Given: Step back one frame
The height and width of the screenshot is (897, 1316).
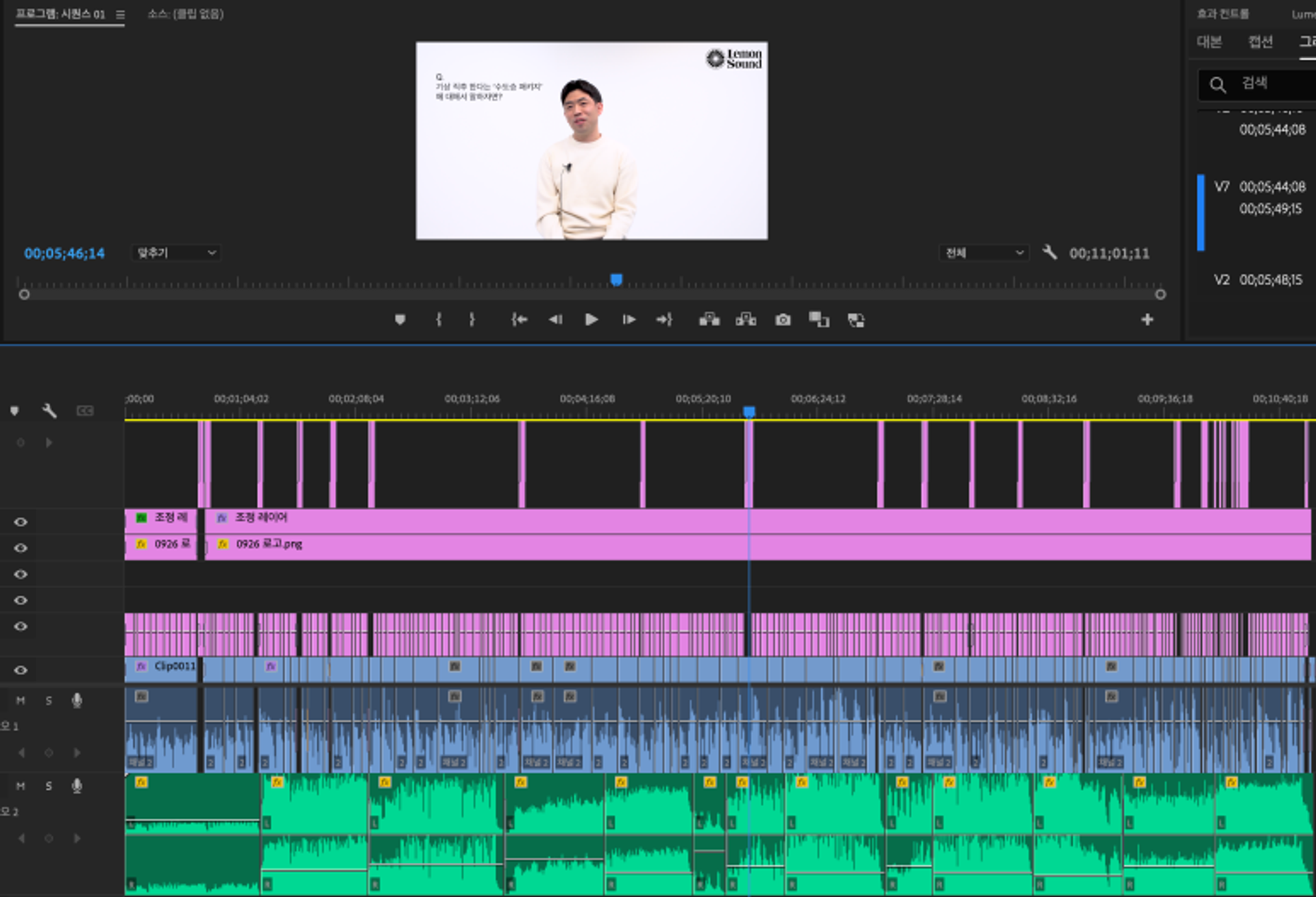Looking at the screenshot, I should click(x=555, y=319).
